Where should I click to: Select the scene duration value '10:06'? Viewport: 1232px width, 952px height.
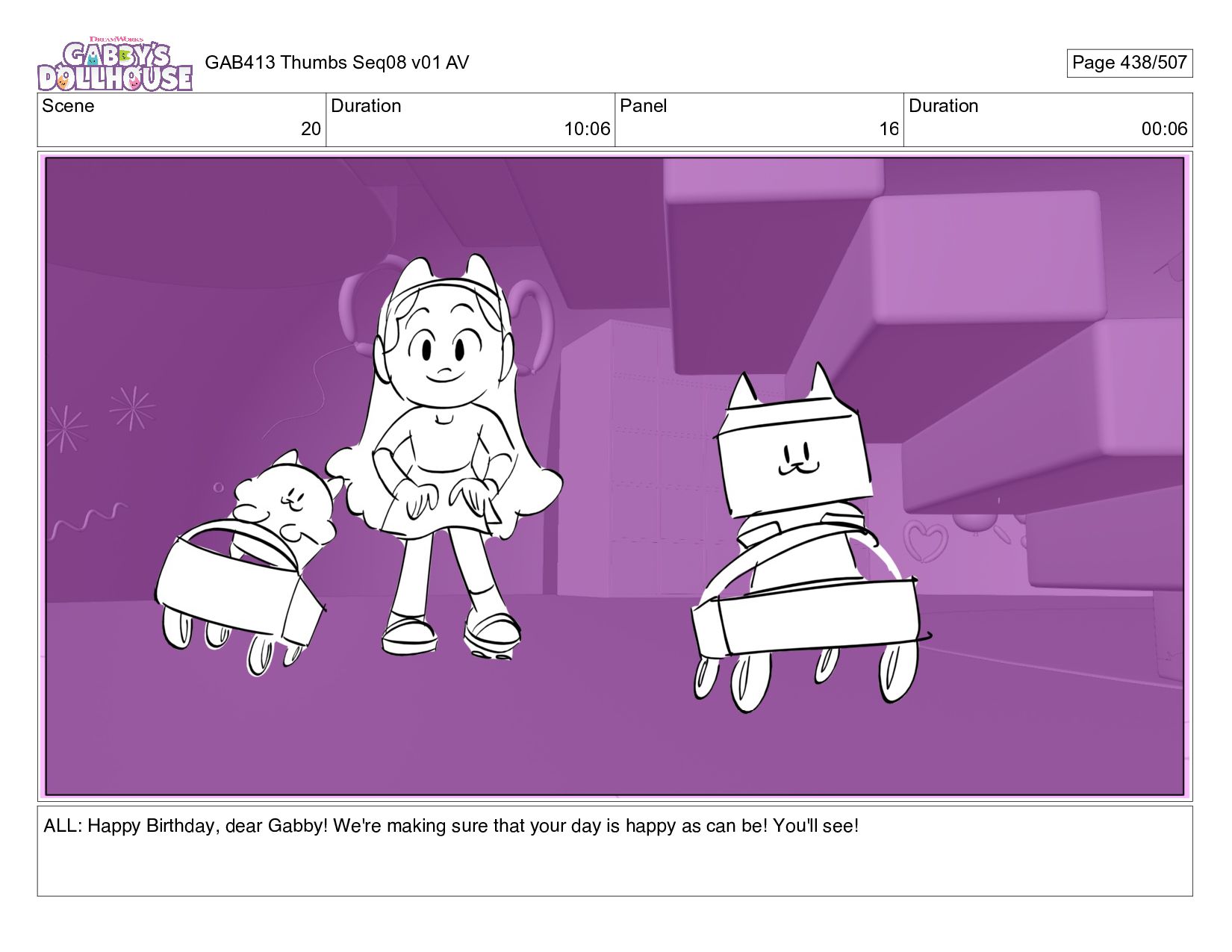coord(587,129)
